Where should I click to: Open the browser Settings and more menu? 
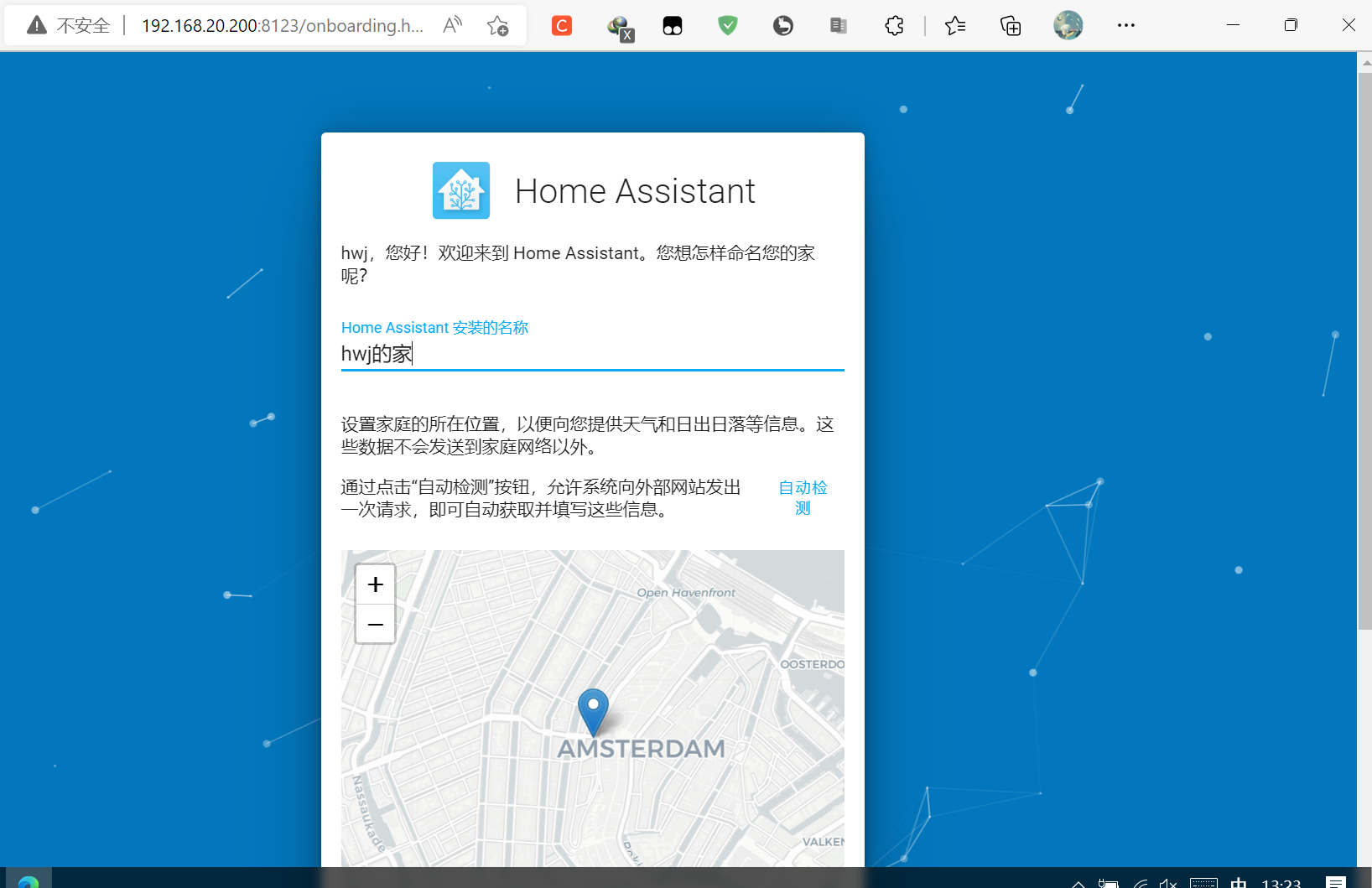pyautogui.click(x=1126, y=25)
